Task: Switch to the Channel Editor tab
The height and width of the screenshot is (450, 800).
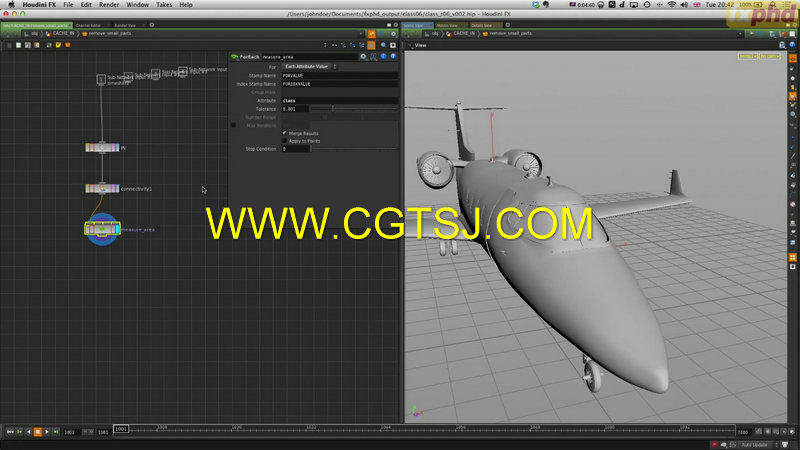Action: pos(88,25)
